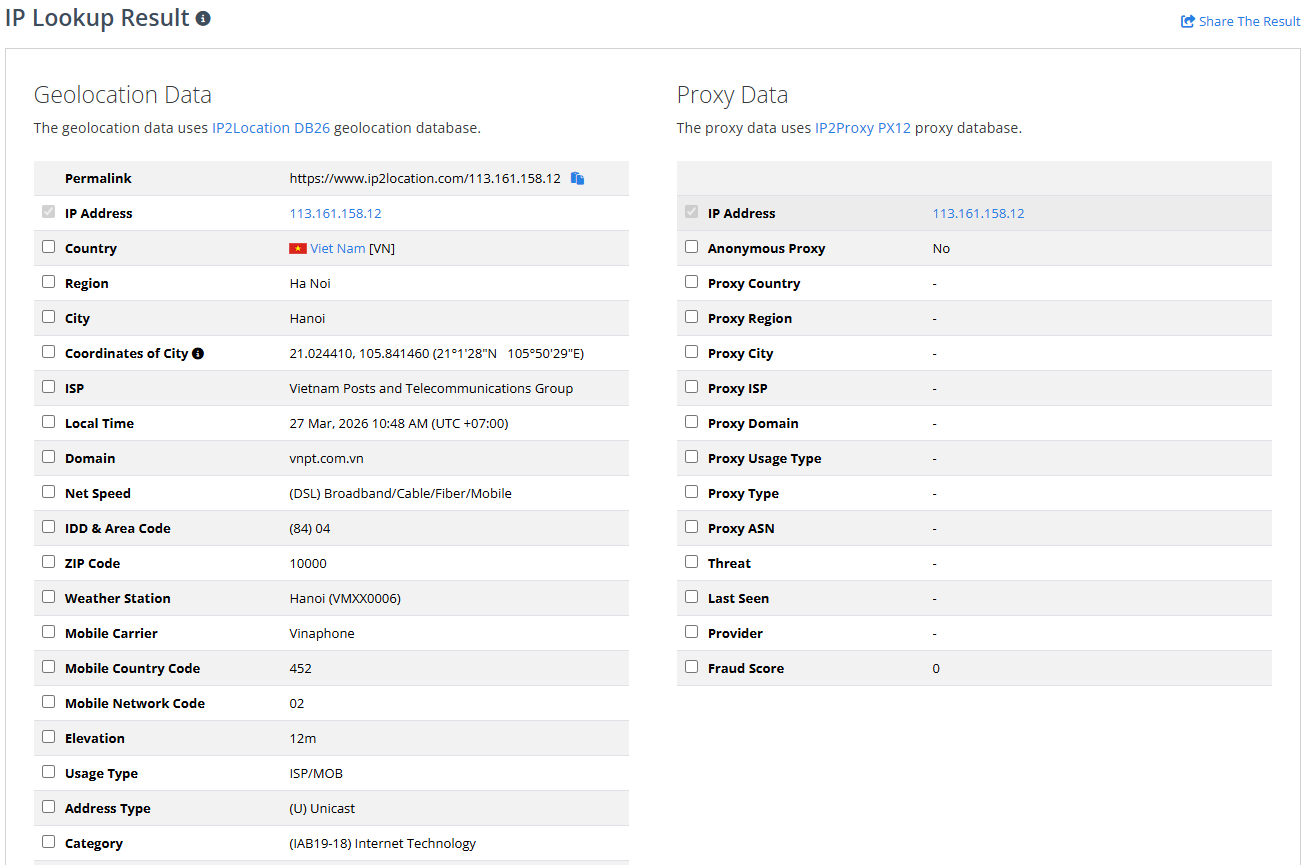Viewport: 1306px width, 865px height.
Task: Select the ISP checkbox
Action: point(48,386)
